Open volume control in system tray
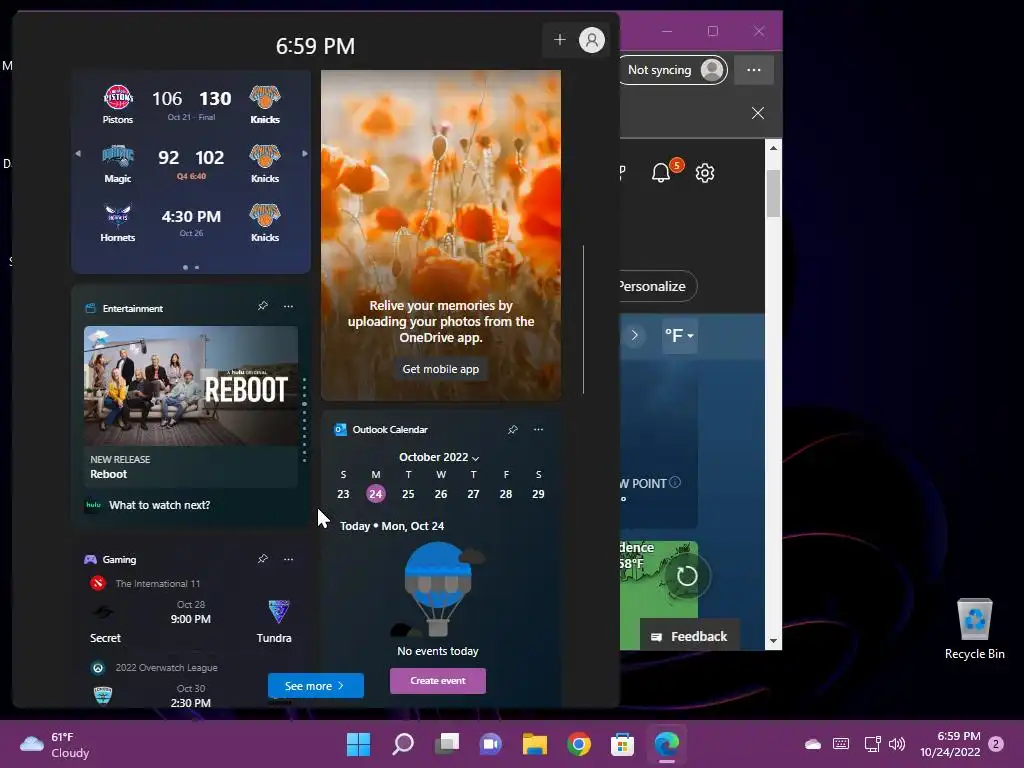Screen dimensions: 1024x768 click(897, 744)
